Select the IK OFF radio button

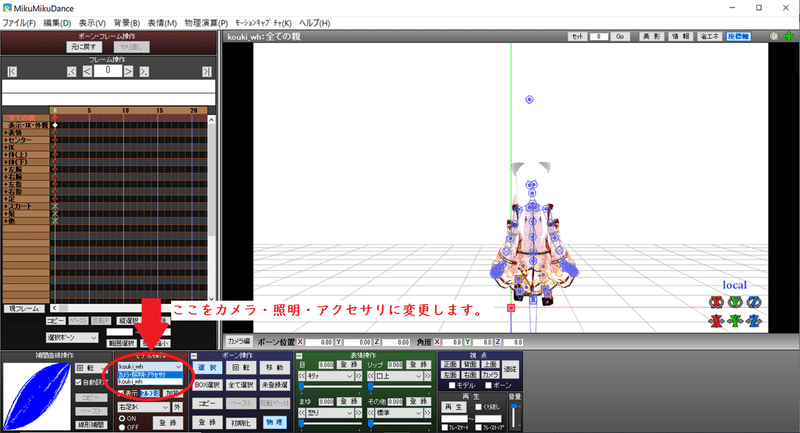tap(122, 427)
